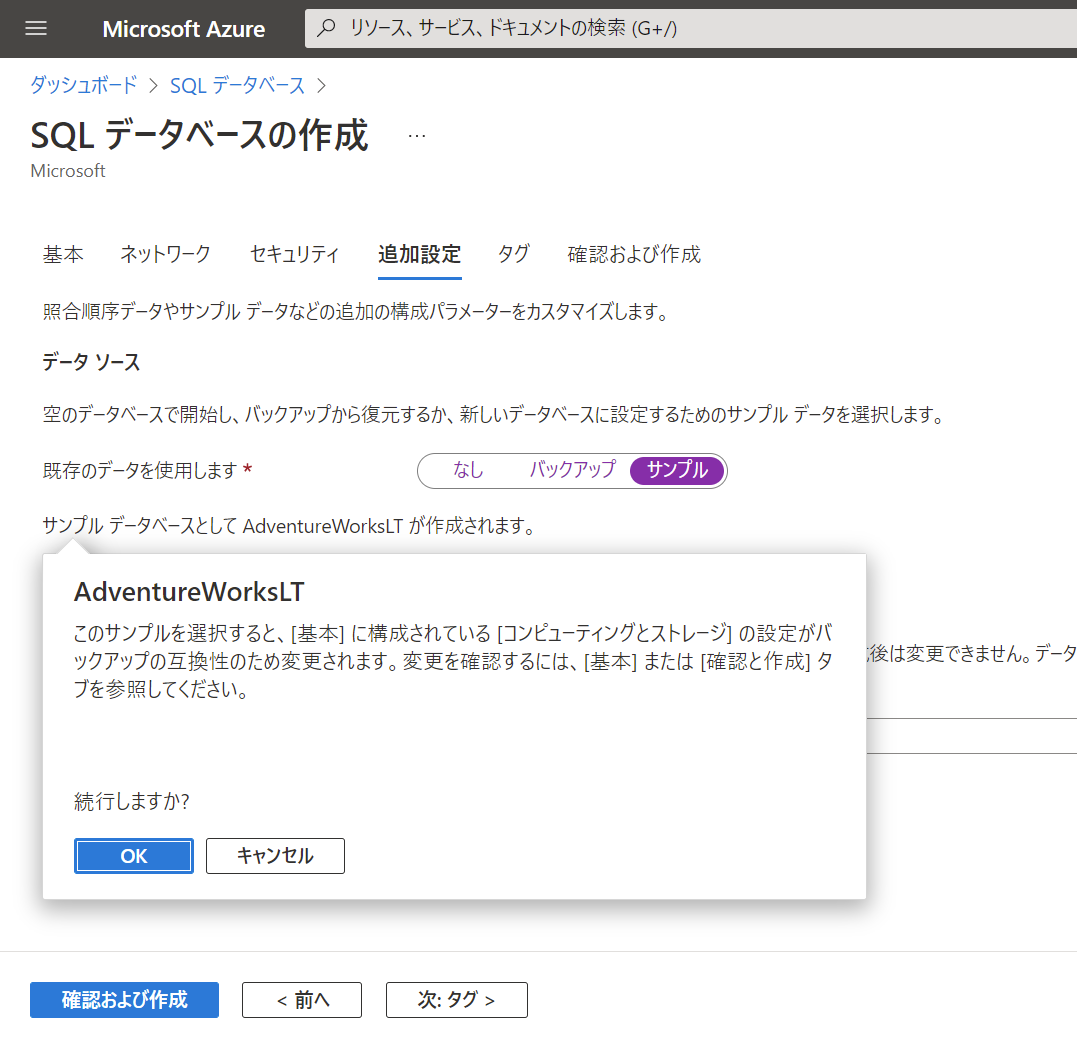Click the 既存のデータを使用します label

point(140,471)
